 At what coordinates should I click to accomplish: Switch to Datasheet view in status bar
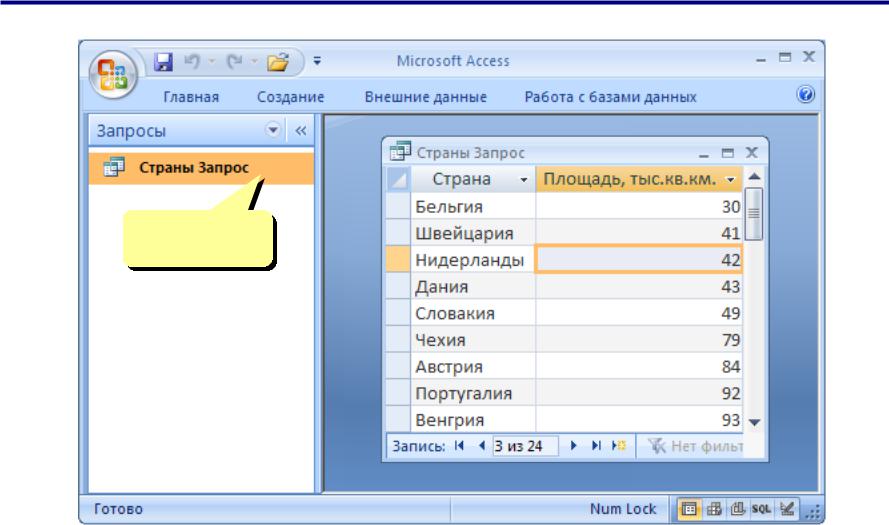[689, 509]
